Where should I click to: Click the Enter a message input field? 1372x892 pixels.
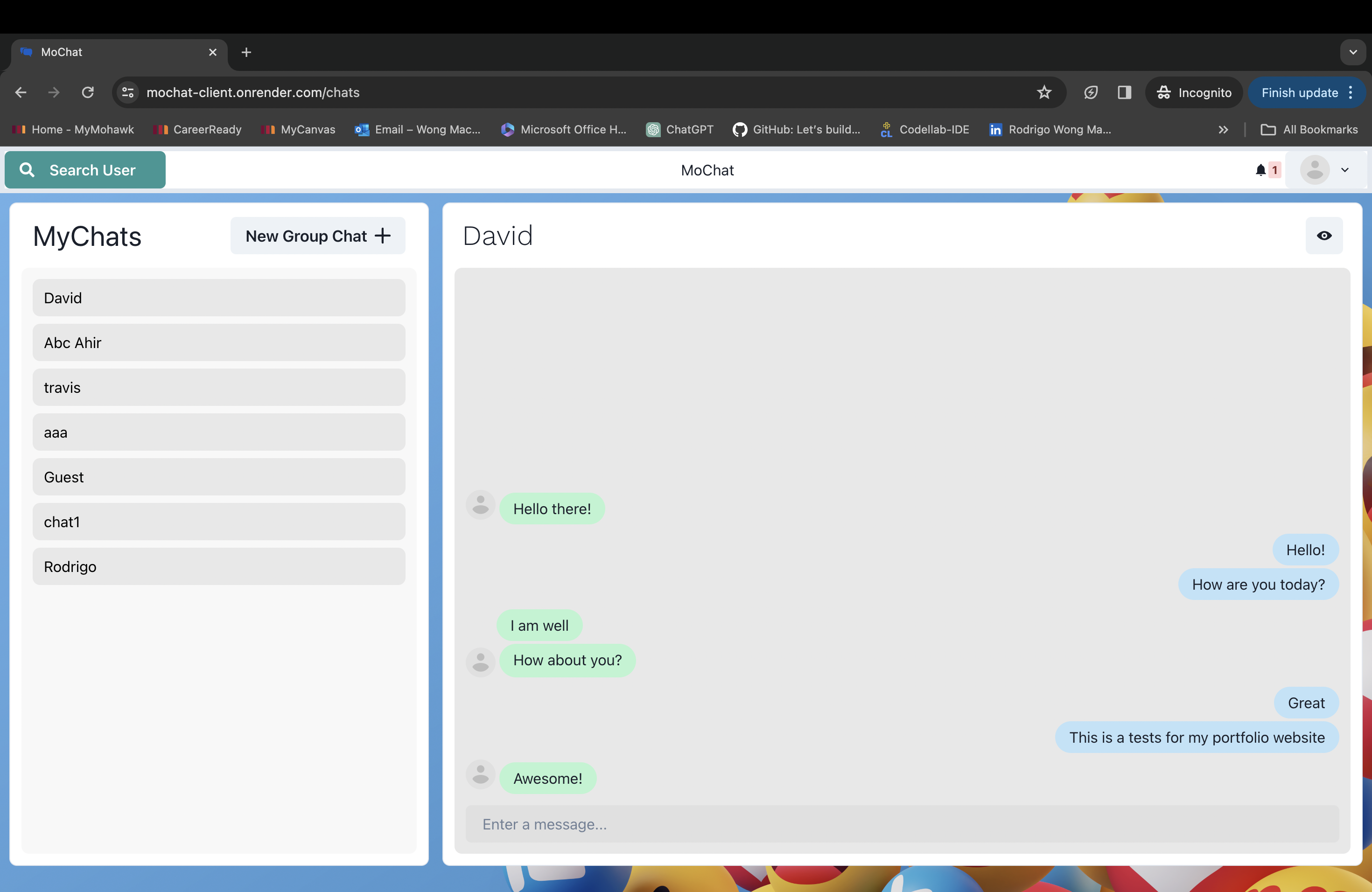(x=902, y=824)
